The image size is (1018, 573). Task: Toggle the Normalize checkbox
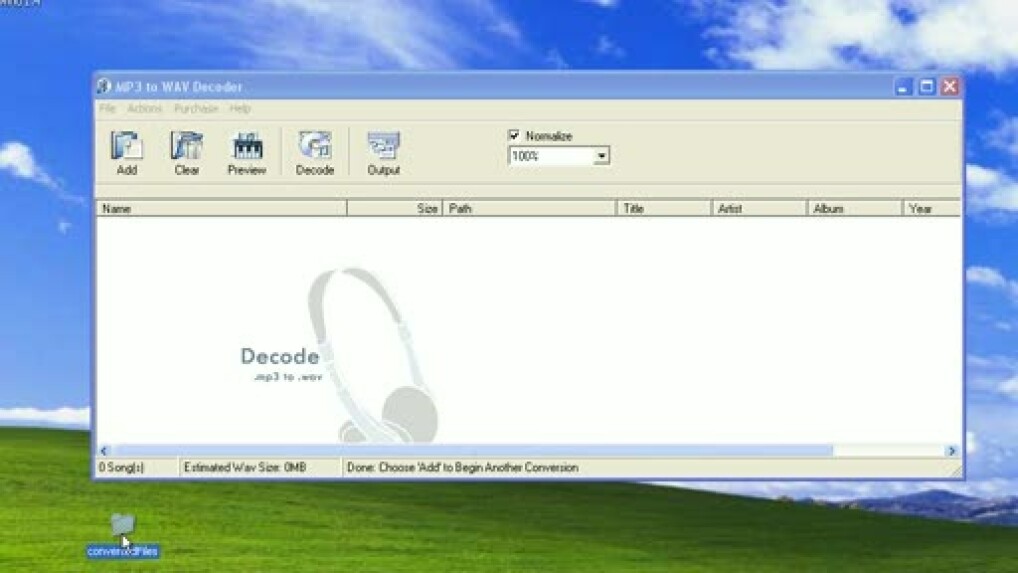pyautogui.click(x=514, y=136)
